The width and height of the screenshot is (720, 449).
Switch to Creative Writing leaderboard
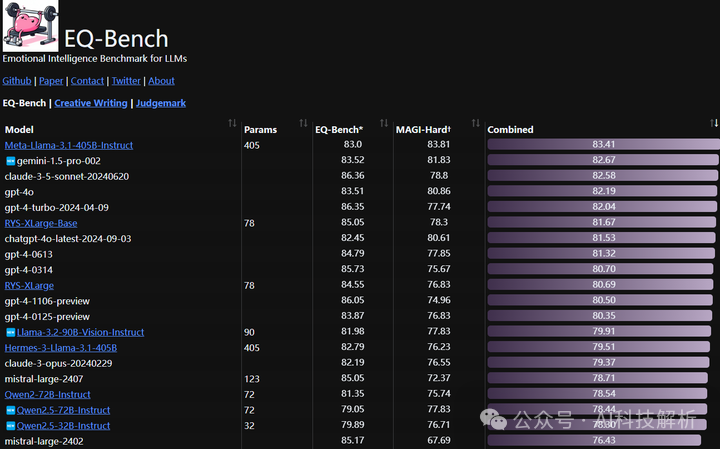[91, 103]
